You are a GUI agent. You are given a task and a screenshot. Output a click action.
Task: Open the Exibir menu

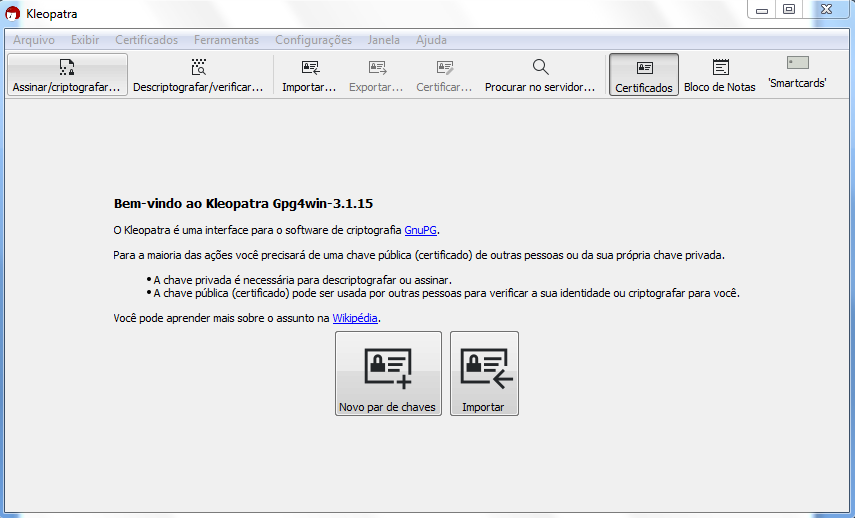pos(85,40)
